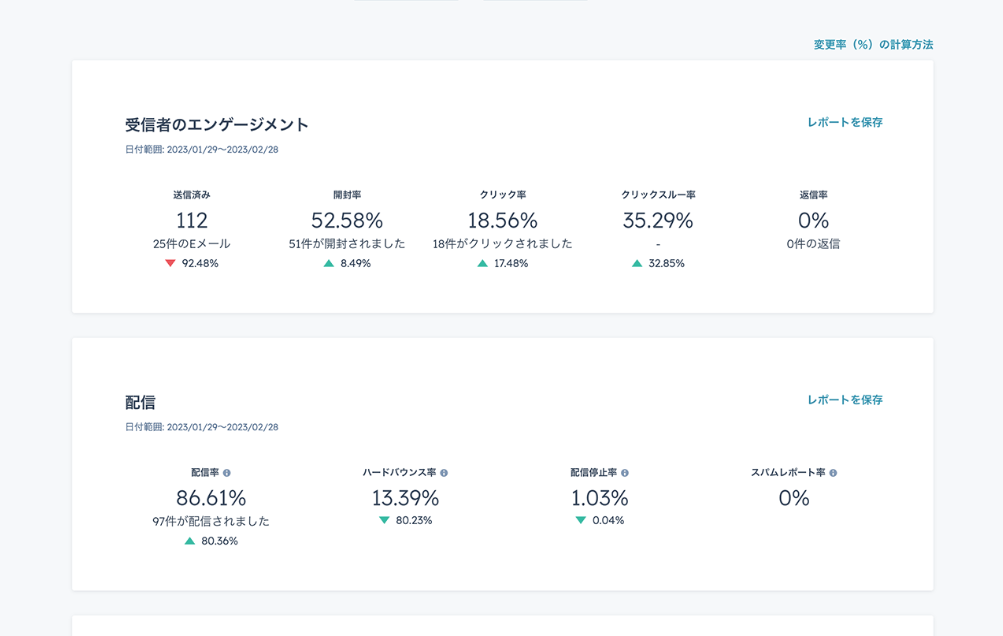Click the スパムレポート率 metric label

(x=788, y=473)
